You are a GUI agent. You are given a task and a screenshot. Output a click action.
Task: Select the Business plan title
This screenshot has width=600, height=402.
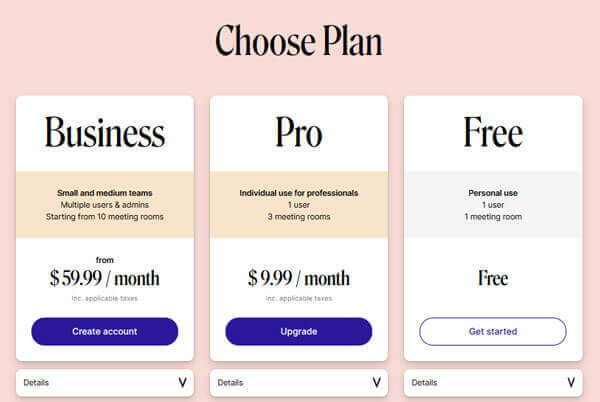click(104, 132)
